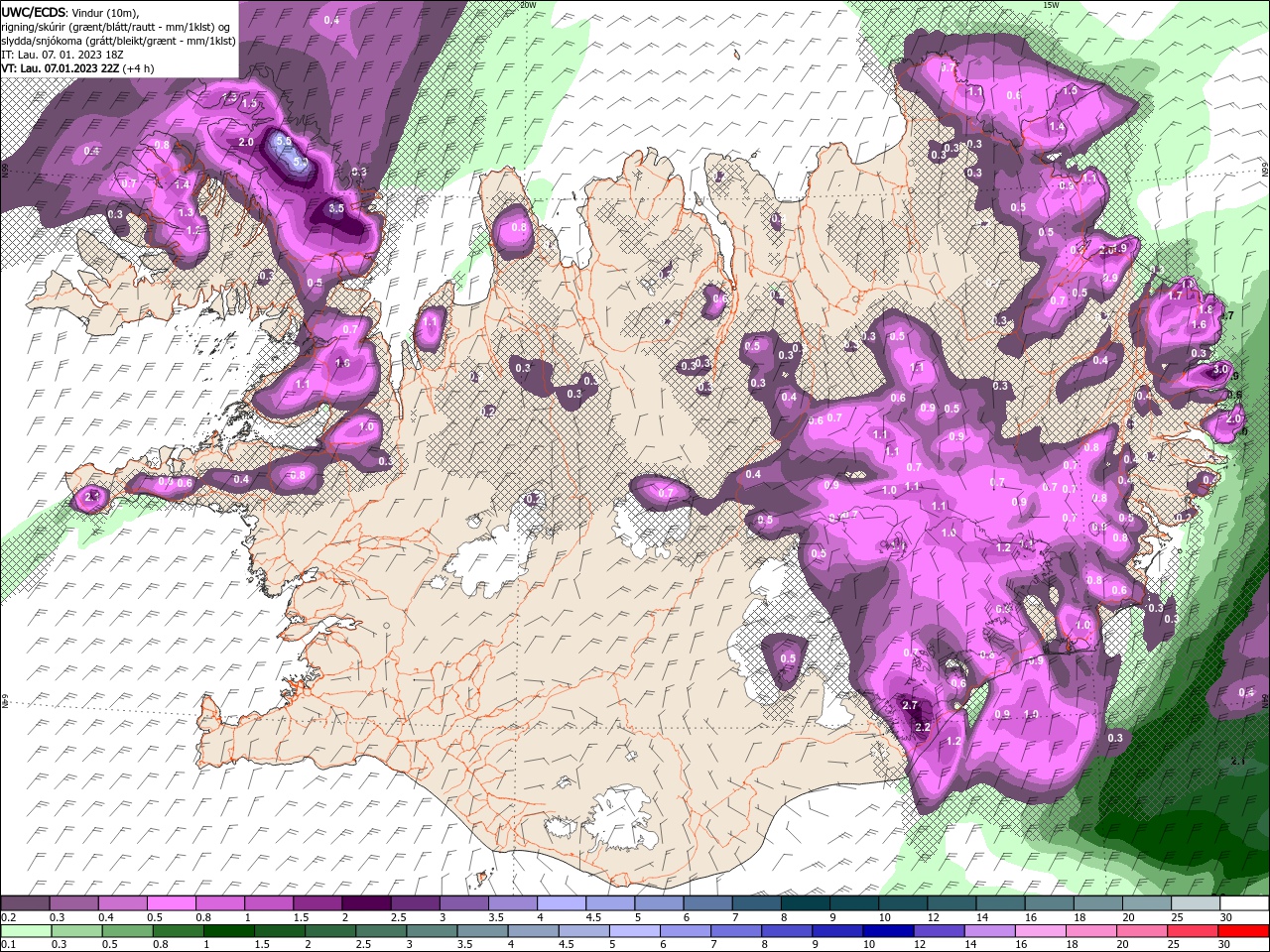
Task: Pick the first snow legend swatch labeled 0.2
Action: click(x=24, y=903)
